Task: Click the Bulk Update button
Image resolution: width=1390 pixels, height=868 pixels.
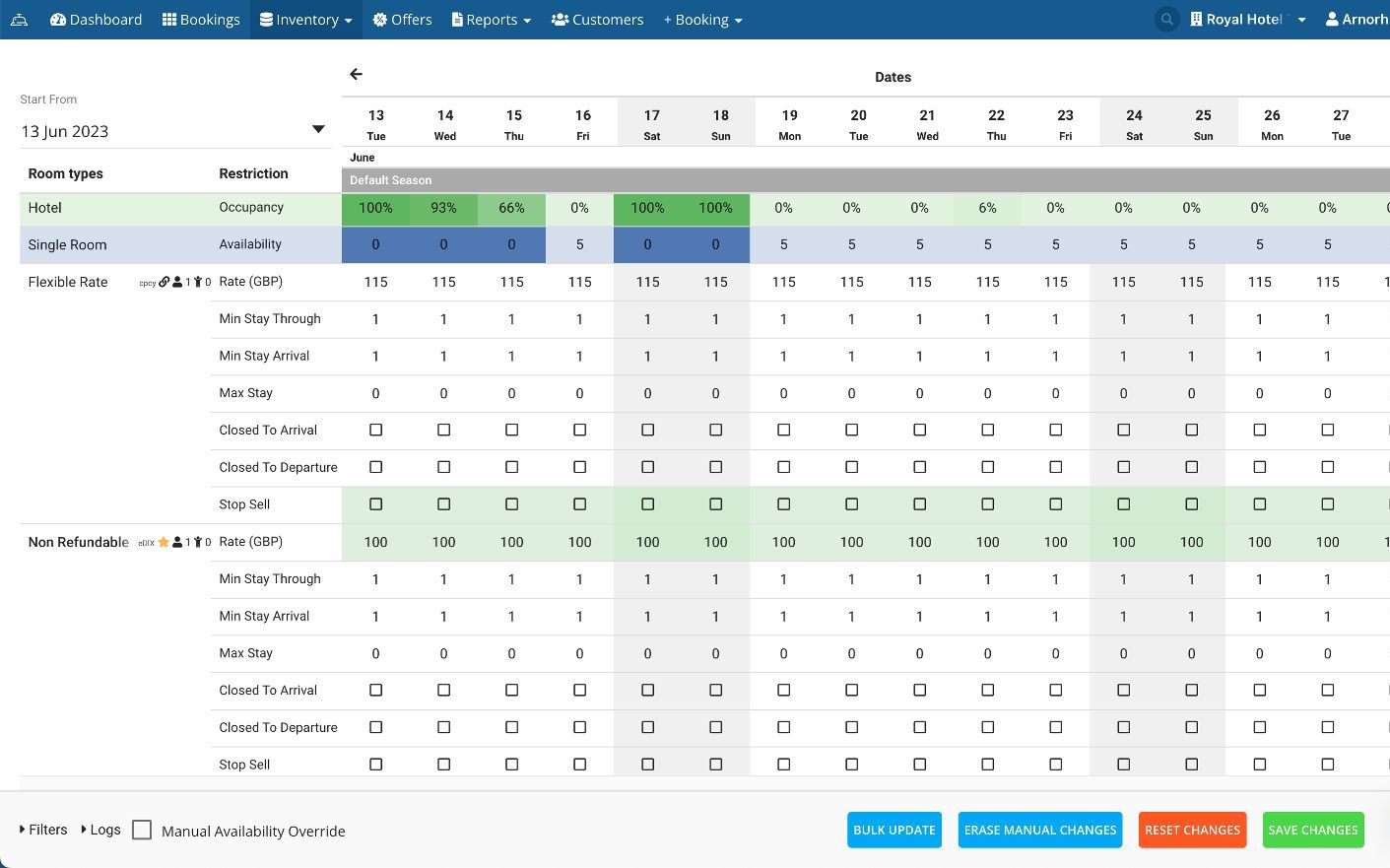Action: coord(894,831)
